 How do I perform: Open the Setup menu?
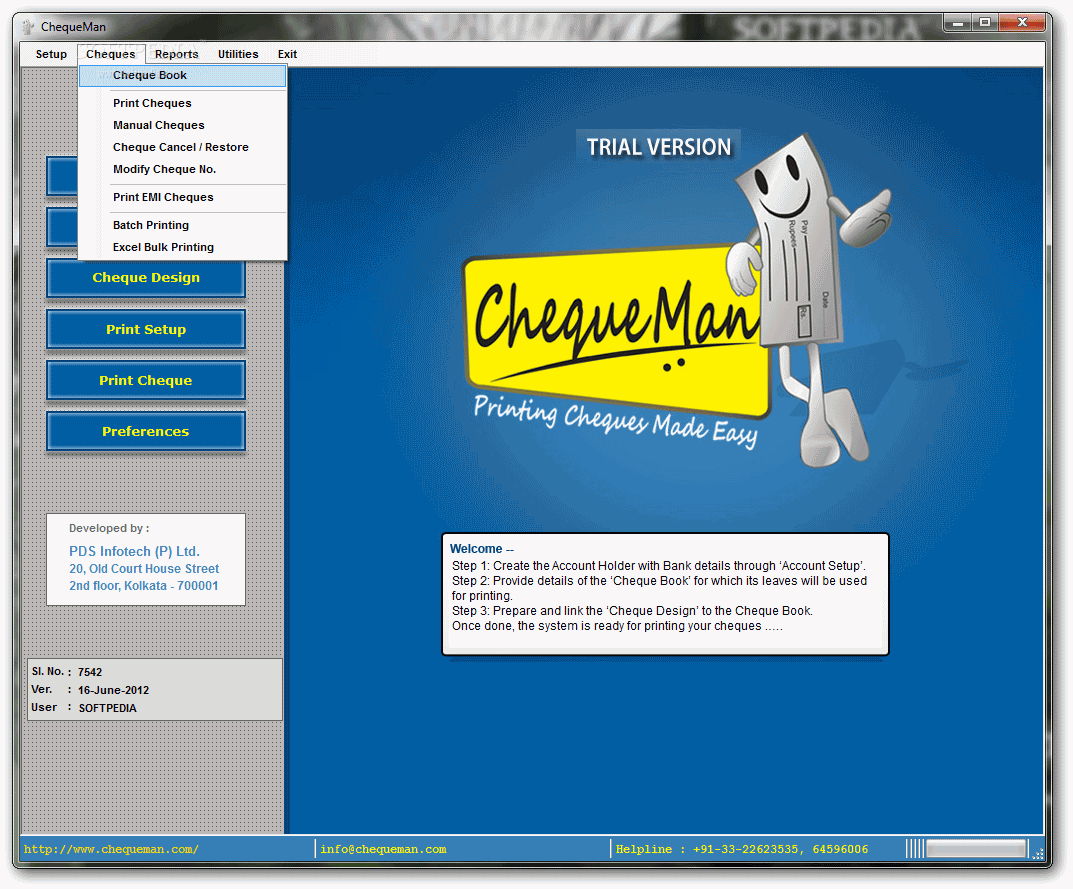tap(51, 54)
